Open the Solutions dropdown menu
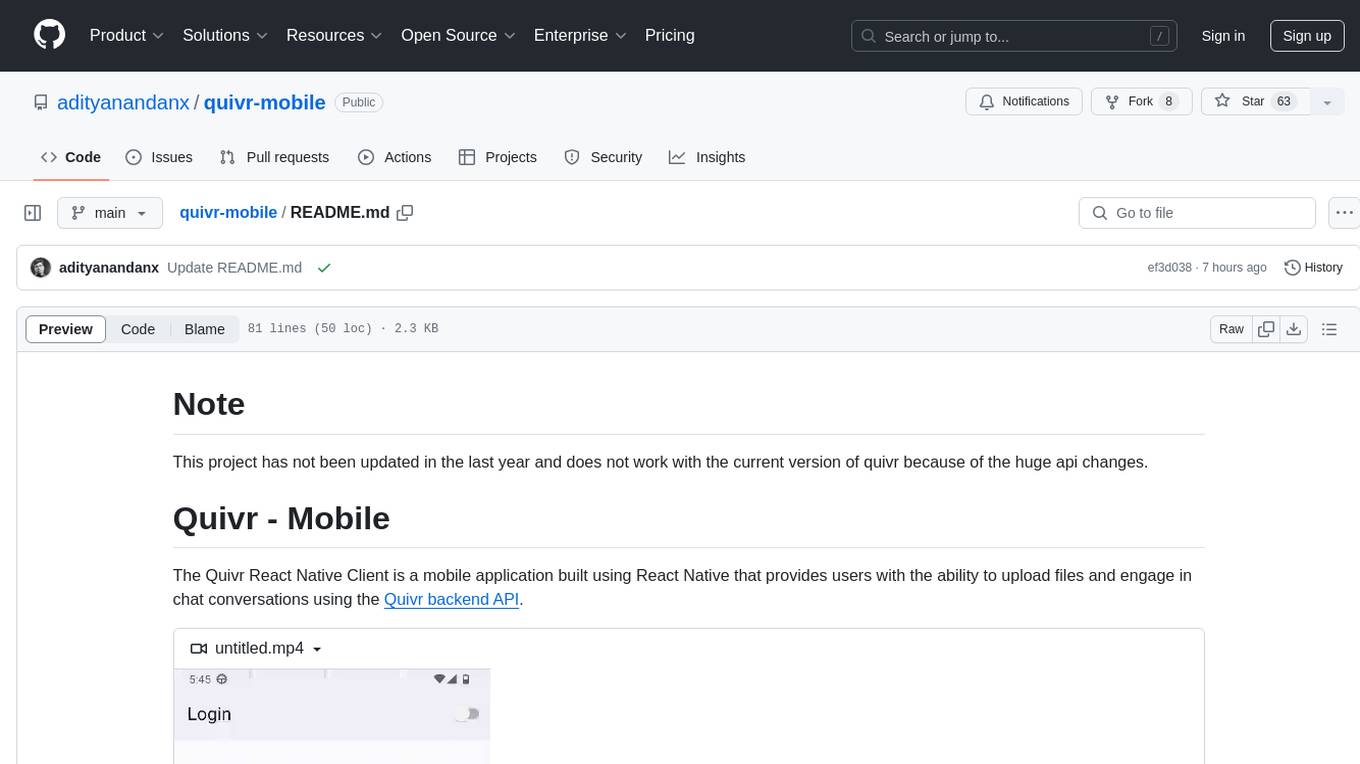The height and width of the screenshot is (764, 1360). [x=225, y=35]
